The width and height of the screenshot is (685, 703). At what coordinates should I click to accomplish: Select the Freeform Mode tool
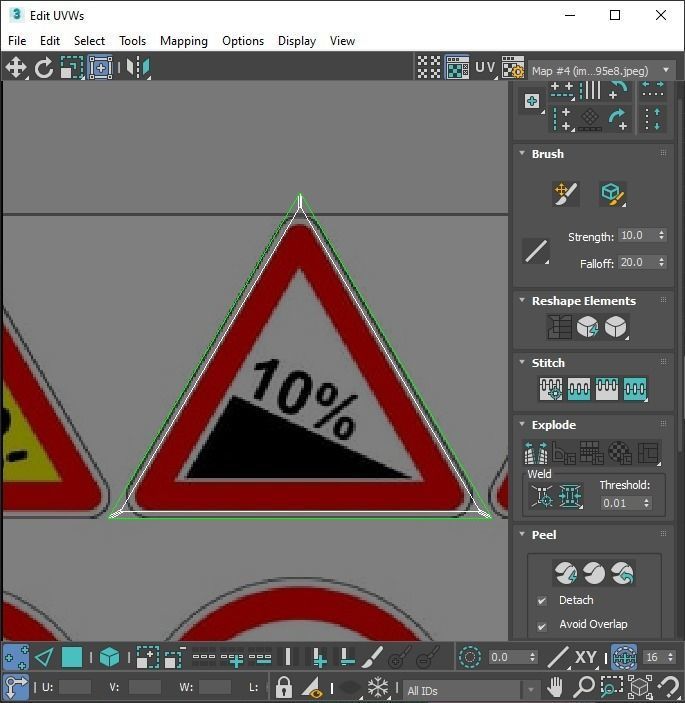100,68
